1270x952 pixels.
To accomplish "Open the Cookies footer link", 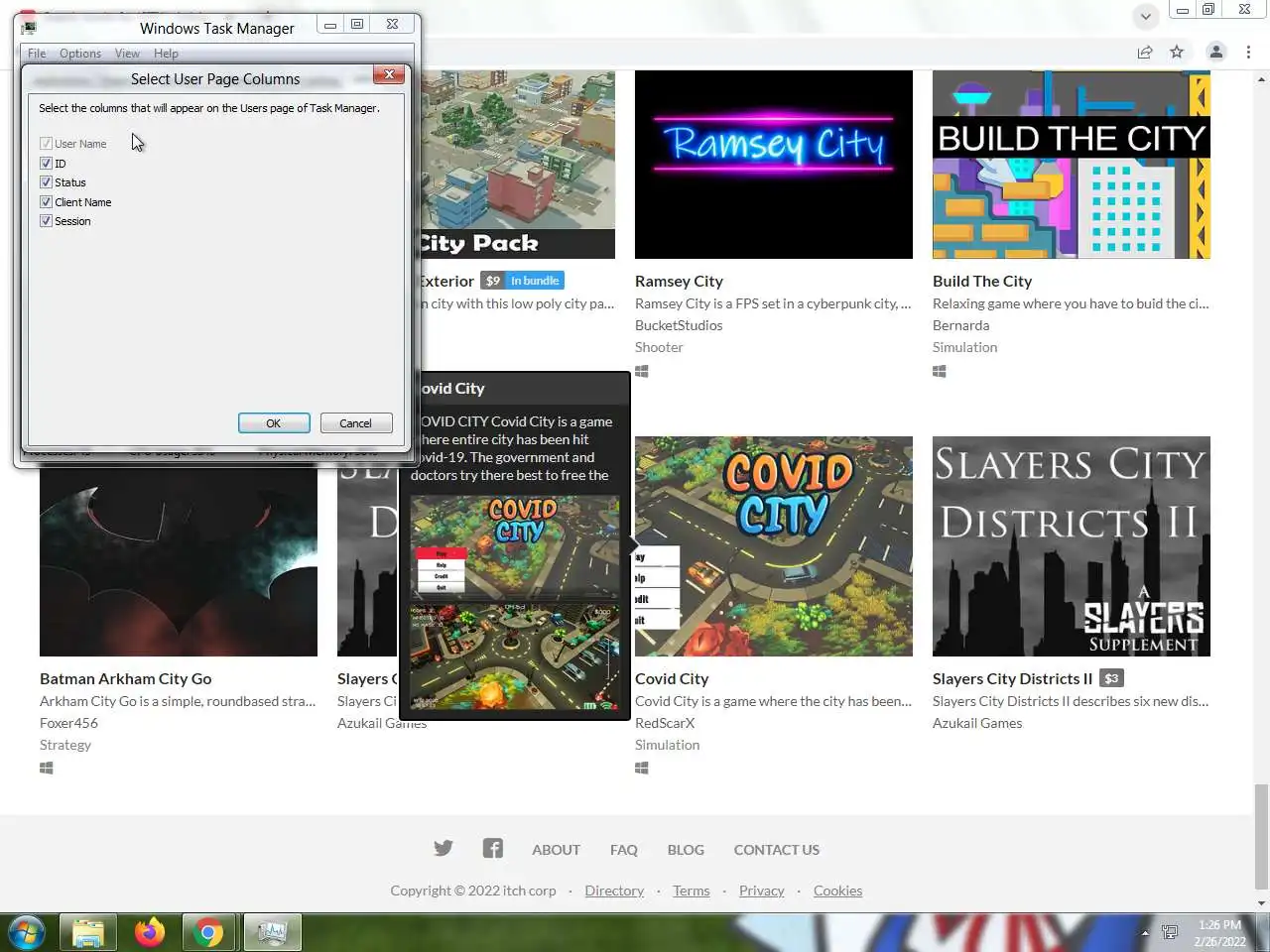I will click(838, 891).
